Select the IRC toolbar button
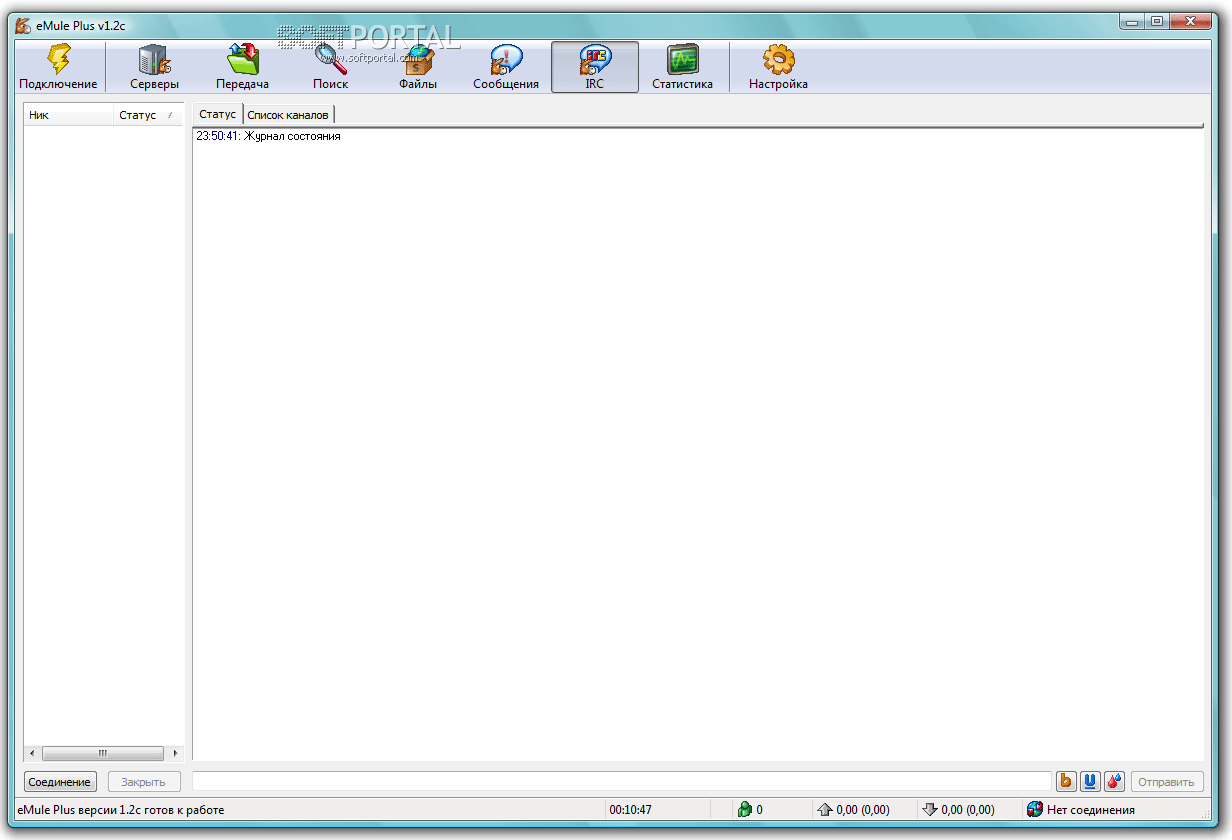The height and width of the screenshot is (840, 1232). [595, 67]
